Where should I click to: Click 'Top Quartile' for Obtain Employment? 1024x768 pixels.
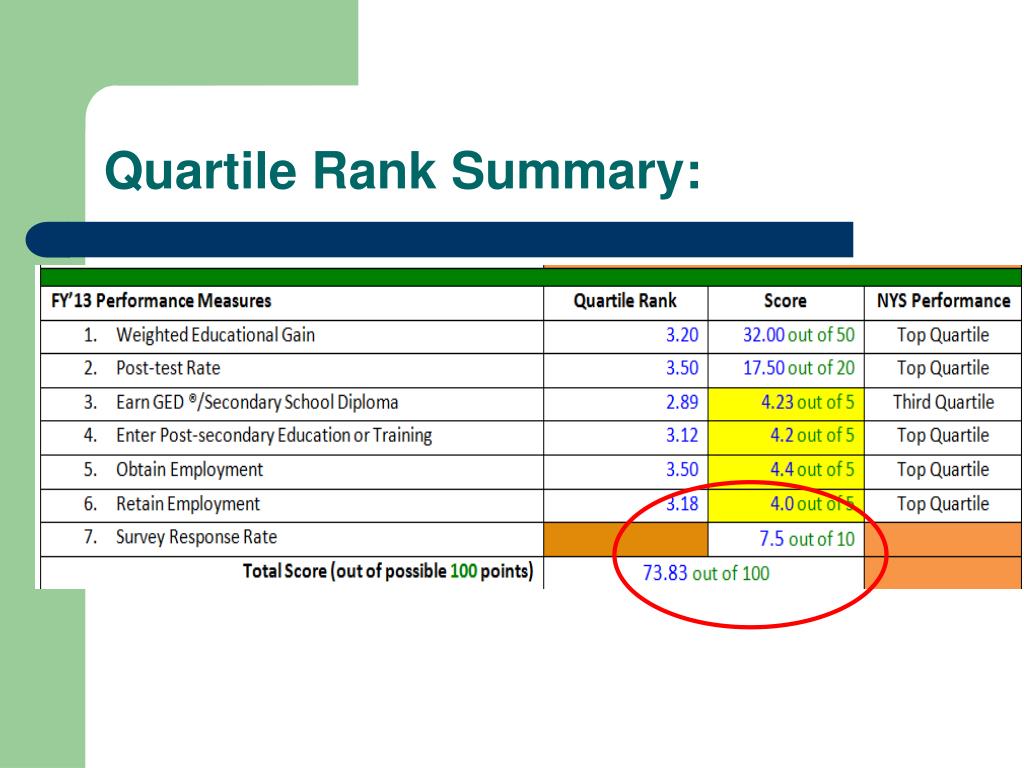click(x=943, y=470)
